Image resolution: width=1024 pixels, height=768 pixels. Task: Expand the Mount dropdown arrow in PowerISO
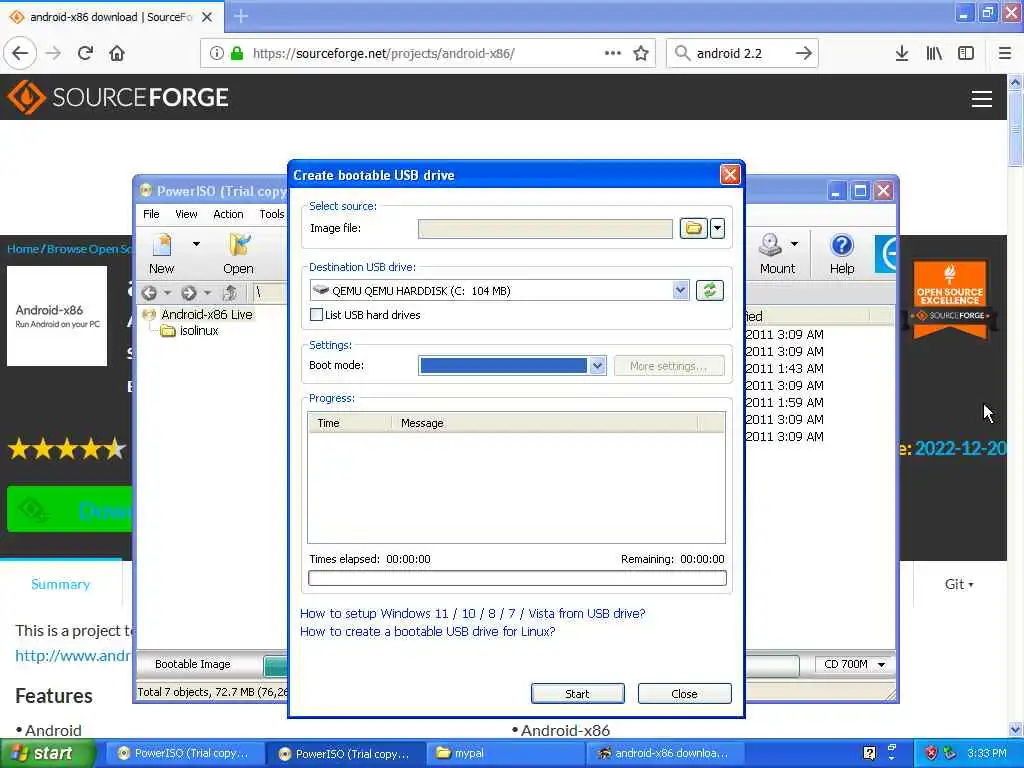pos(794,244)
